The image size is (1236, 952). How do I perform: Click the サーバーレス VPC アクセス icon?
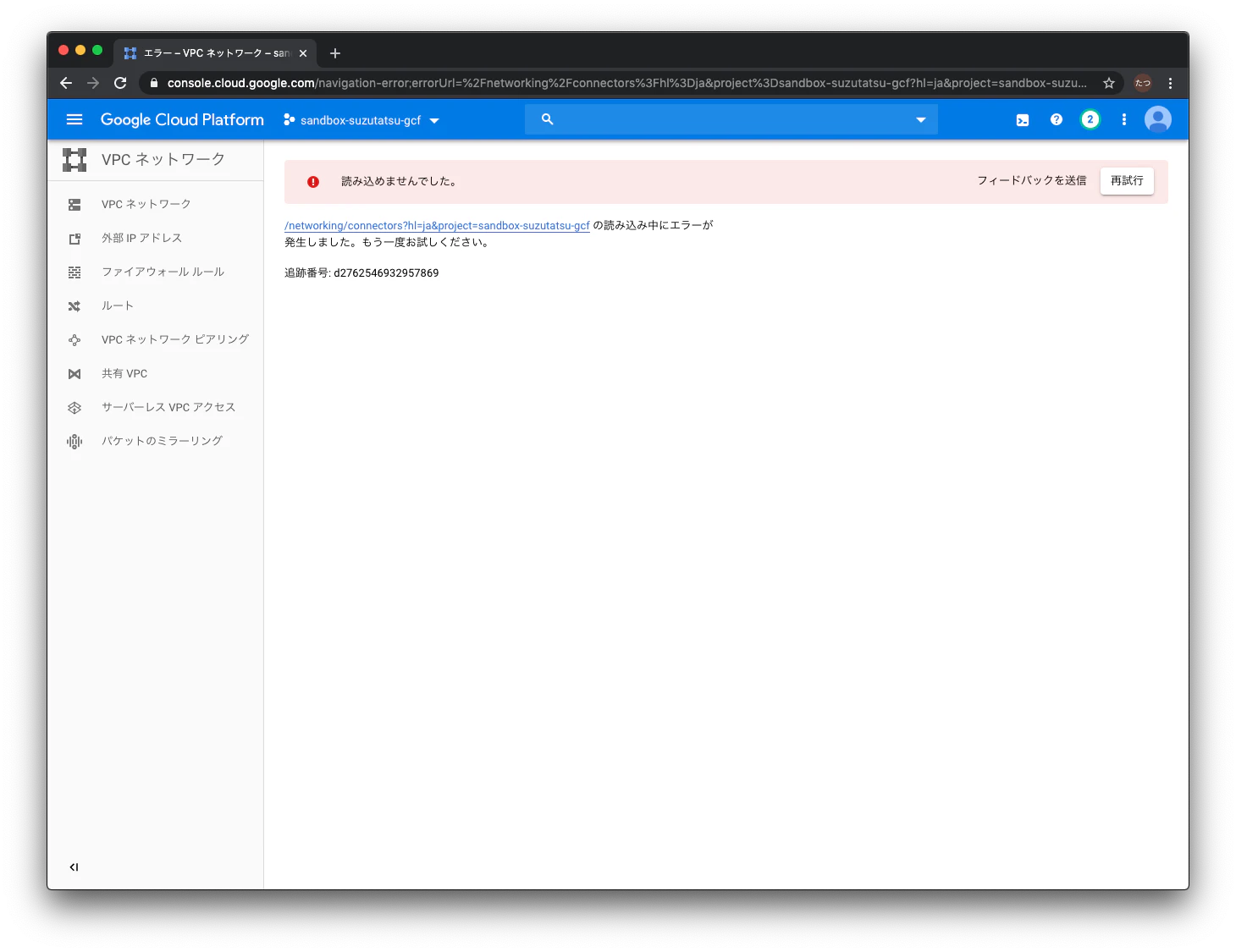74,408
